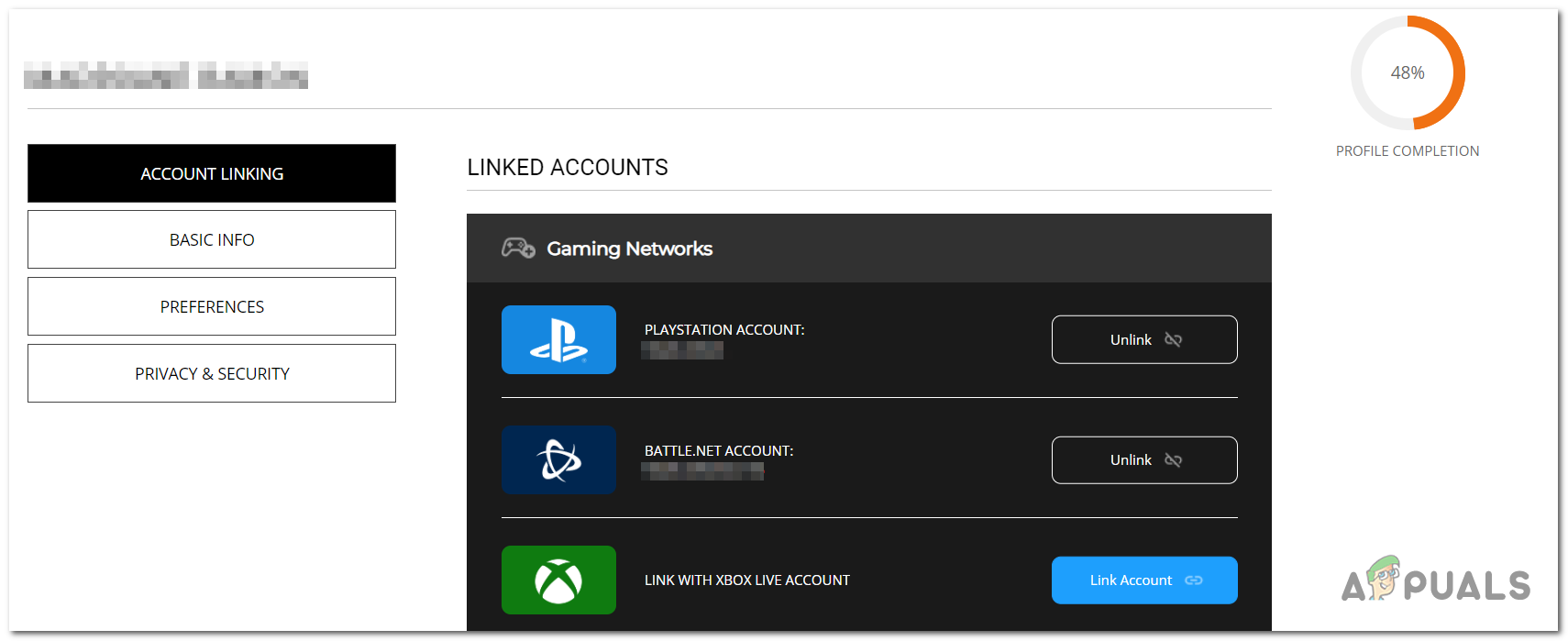Click the blurred profile name at top
Image resolution: width=1568 pixels, height=641 pixels.
(x=166, y=75)
